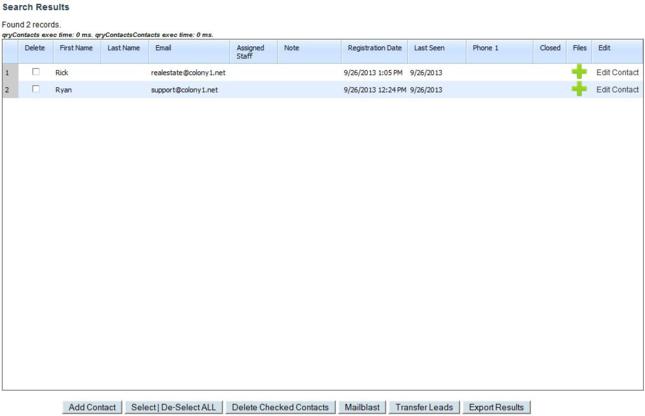
Task: Click the green plus Files icon for Rick
Action: [579, 72]
